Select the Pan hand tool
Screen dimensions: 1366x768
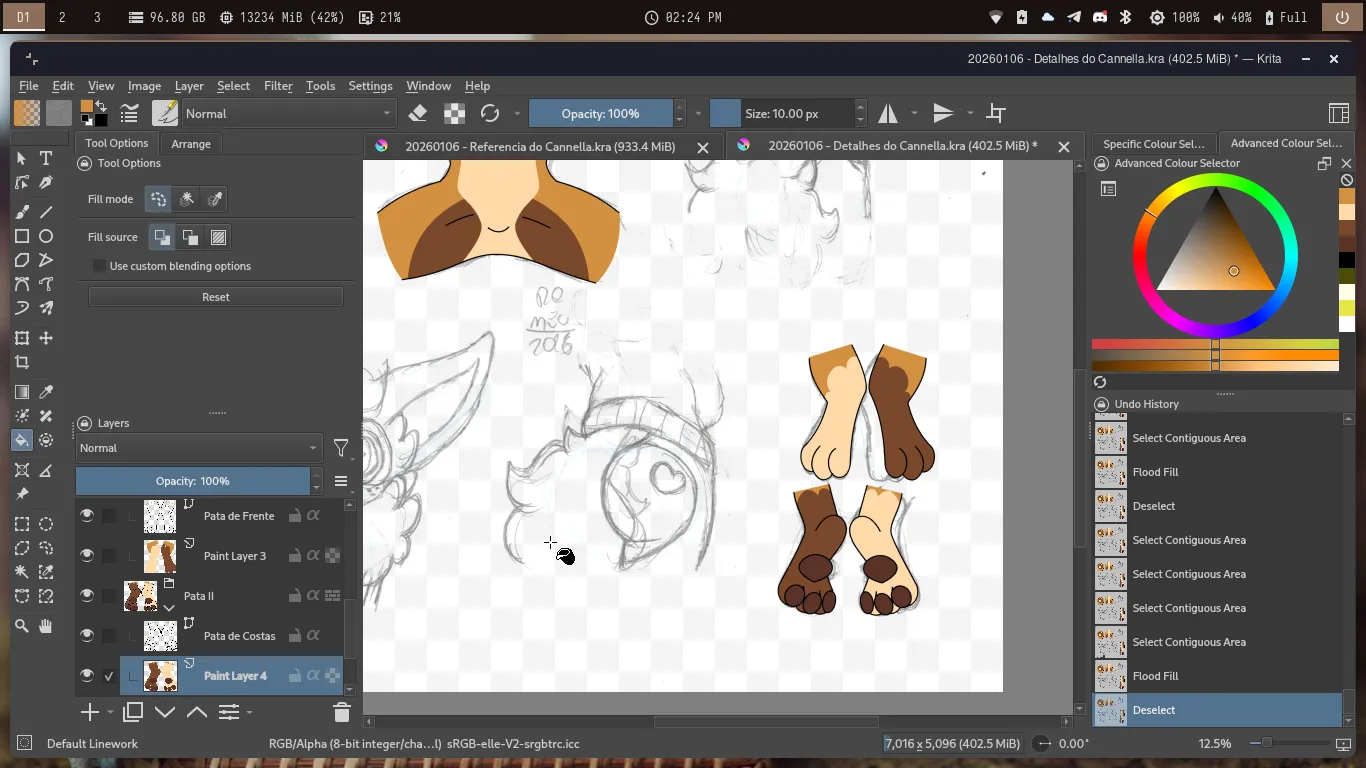point(46,626)
